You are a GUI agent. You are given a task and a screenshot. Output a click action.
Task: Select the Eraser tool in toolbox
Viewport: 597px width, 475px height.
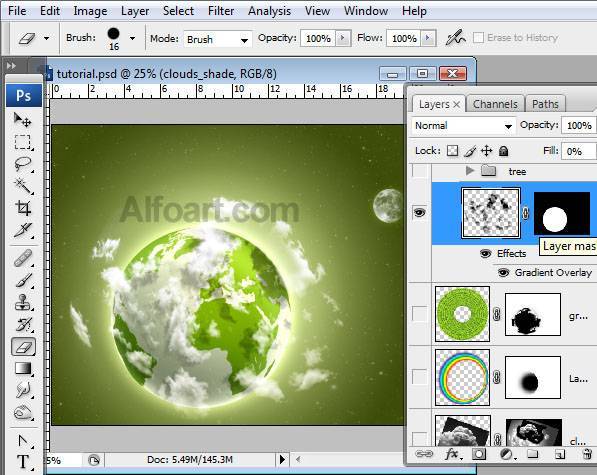point(23,347)
